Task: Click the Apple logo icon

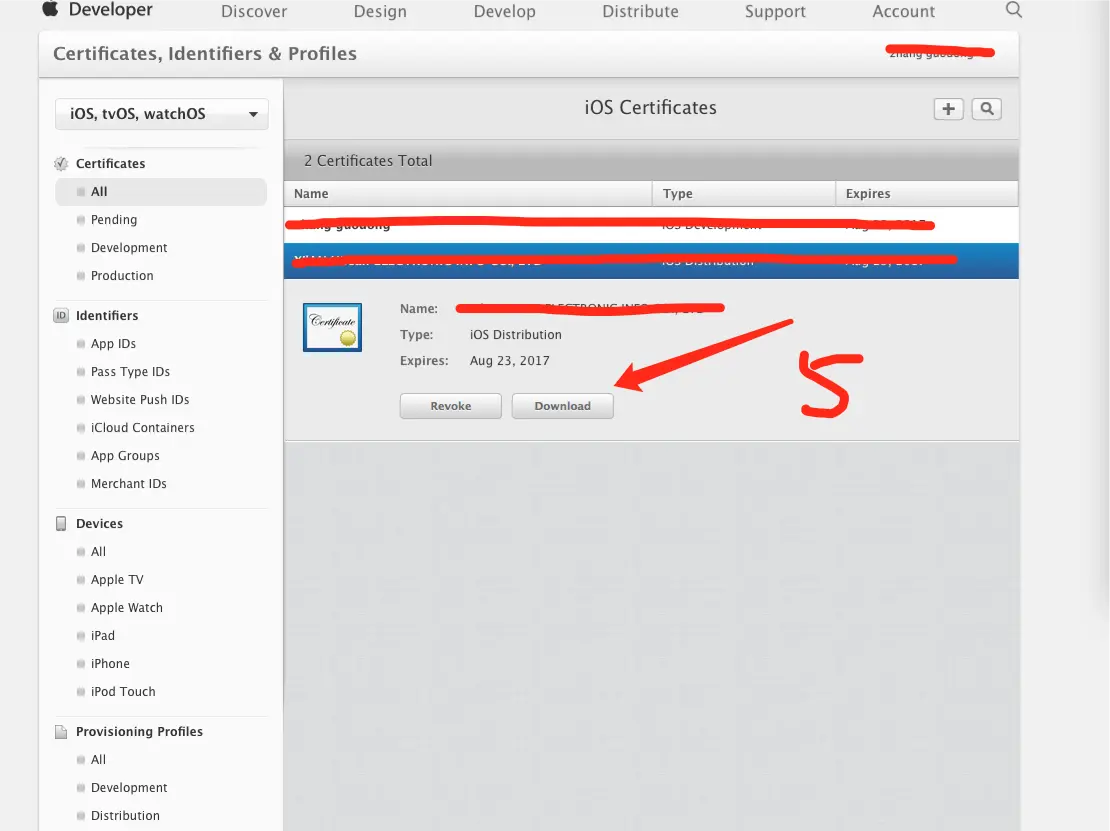Action: pos(50,10)
